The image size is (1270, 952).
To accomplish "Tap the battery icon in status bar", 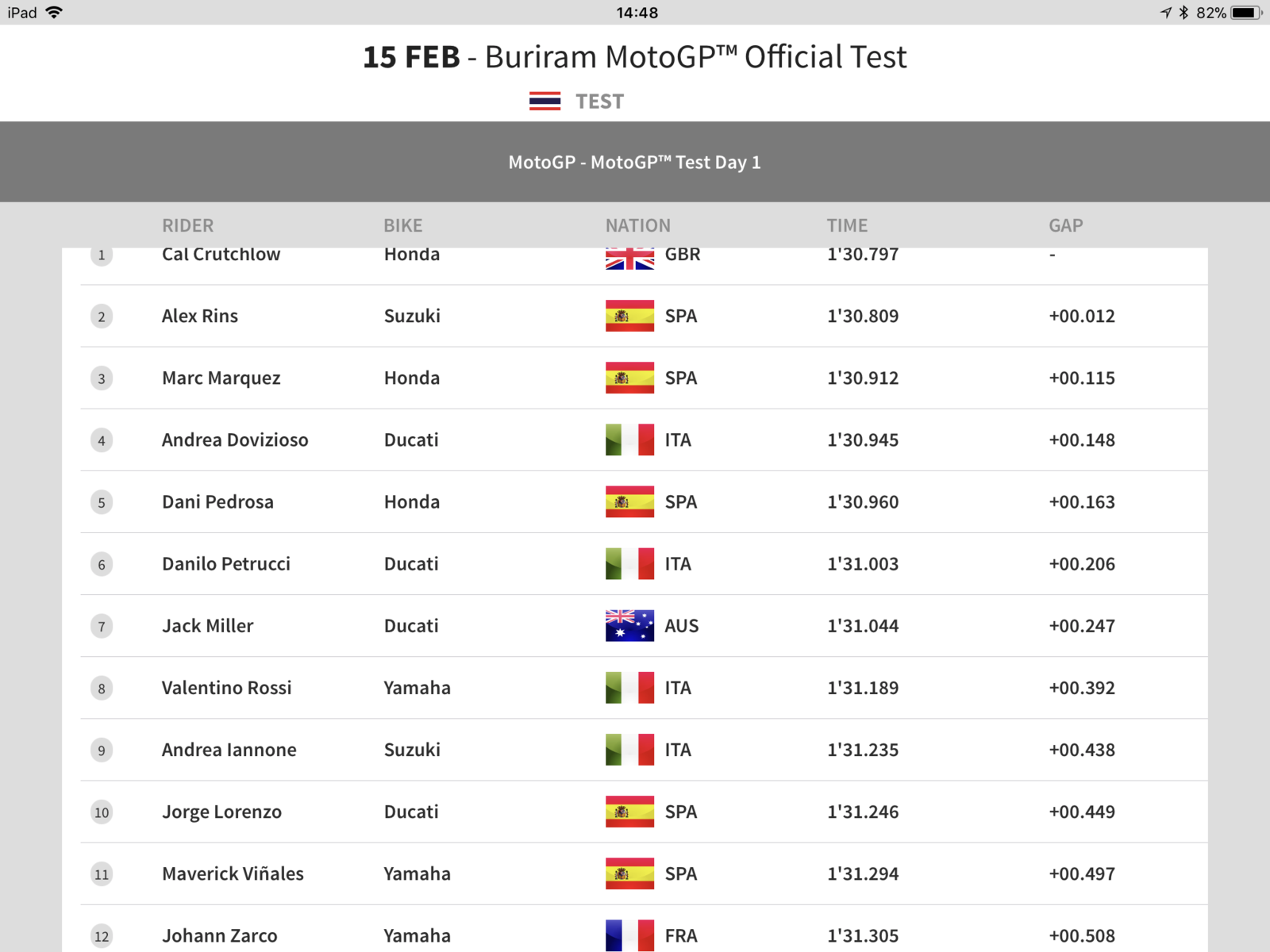I will tap(1246, 13).
